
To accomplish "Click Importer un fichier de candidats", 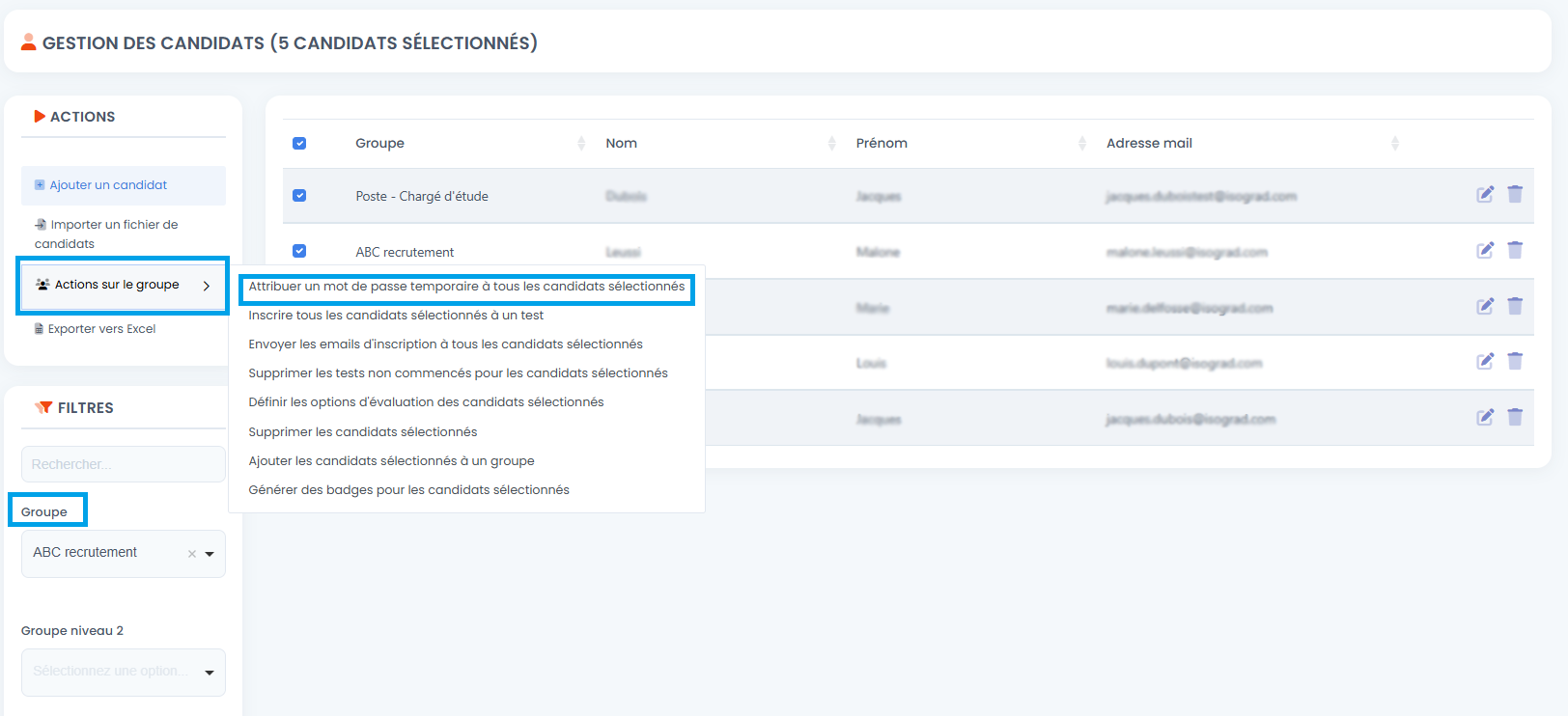I will click(x=106, y=234).
